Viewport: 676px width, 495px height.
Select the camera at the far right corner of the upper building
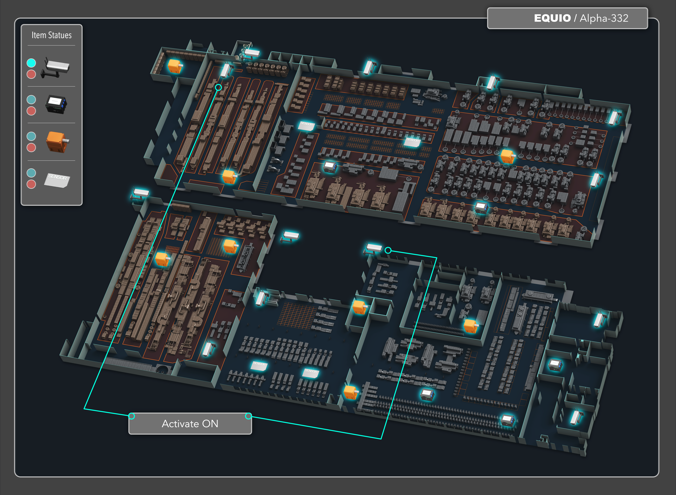point(614,117)
